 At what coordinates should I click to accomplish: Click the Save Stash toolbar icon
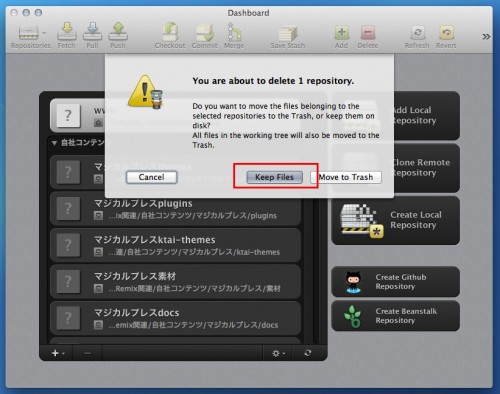[x=288, y=33]
